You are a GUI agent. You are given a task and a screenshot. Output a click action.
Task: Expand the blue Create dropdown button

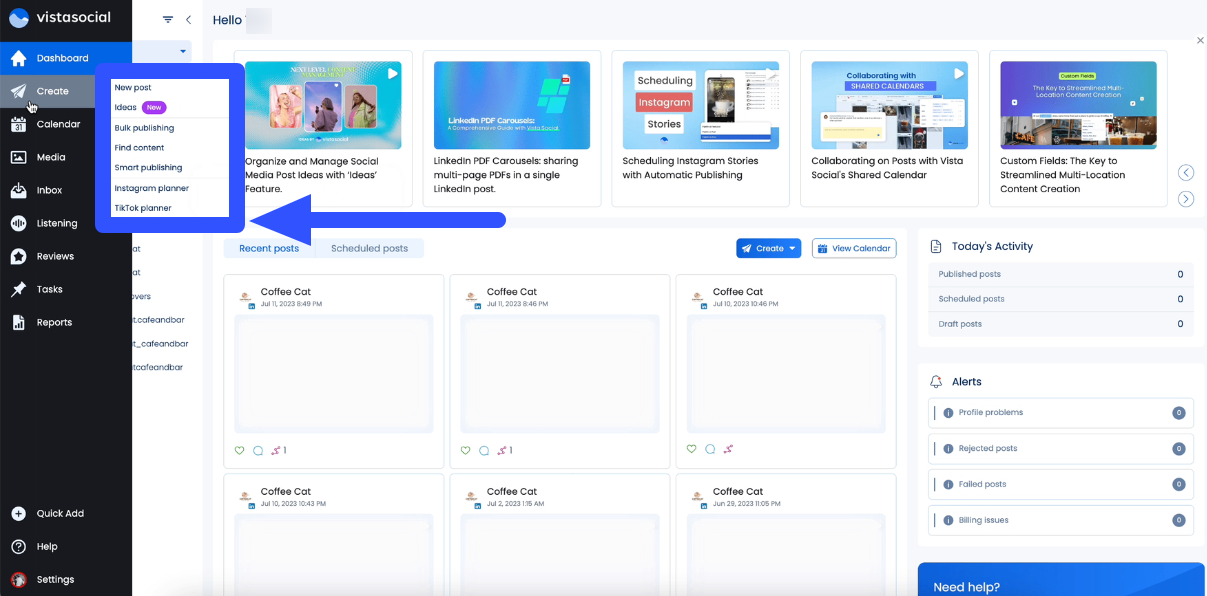[768, 248]
